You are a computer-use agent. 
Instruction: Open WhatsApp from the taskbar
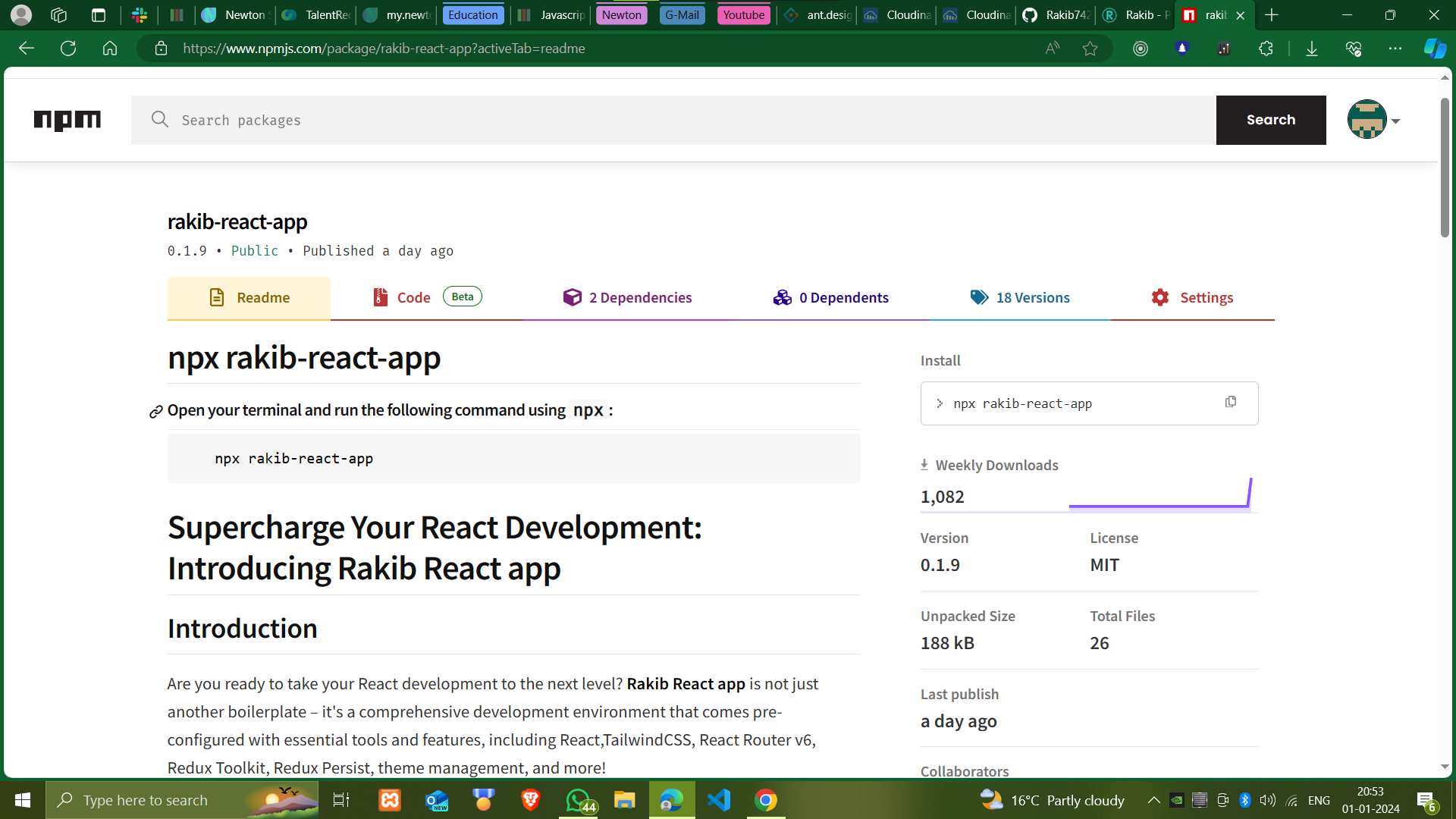click(x=579, y=800)
